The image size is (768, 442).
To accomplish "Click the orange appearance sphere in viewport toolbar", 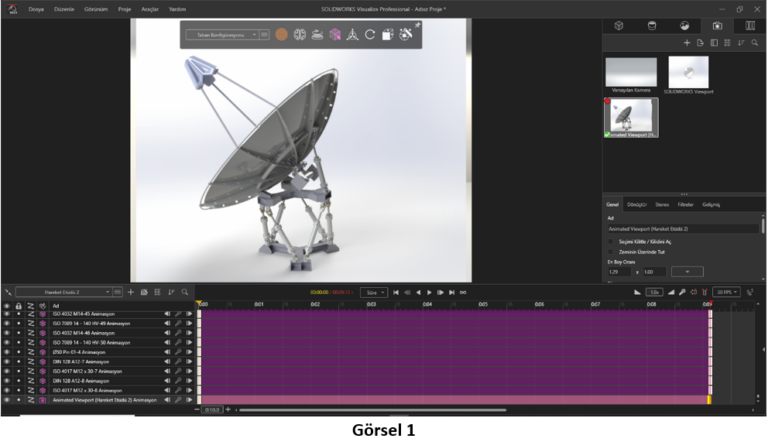I will (x=282, y=34).
